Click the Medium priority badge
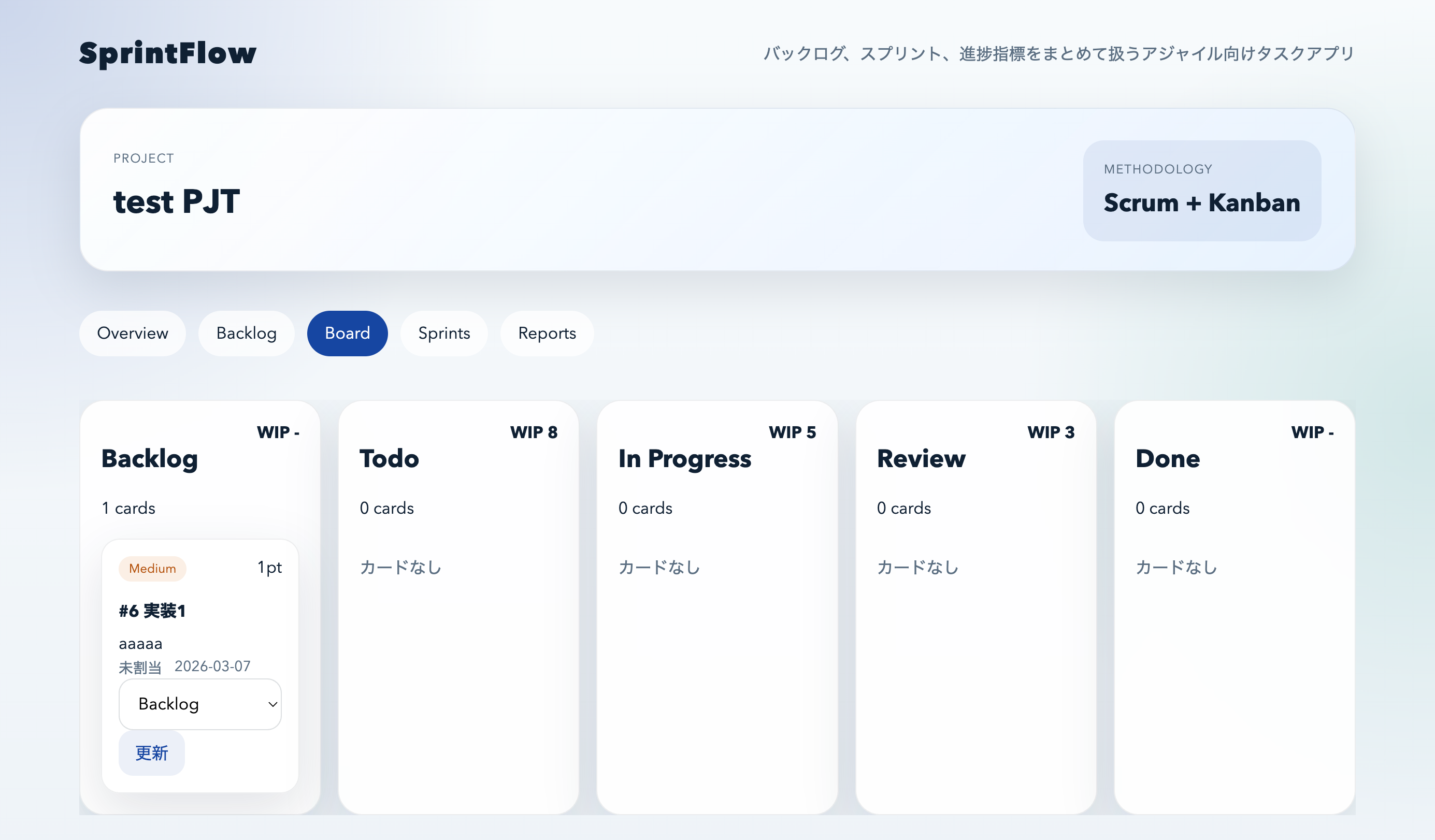The height and width of the screenshot is (840, 1435). coord(151,568)
